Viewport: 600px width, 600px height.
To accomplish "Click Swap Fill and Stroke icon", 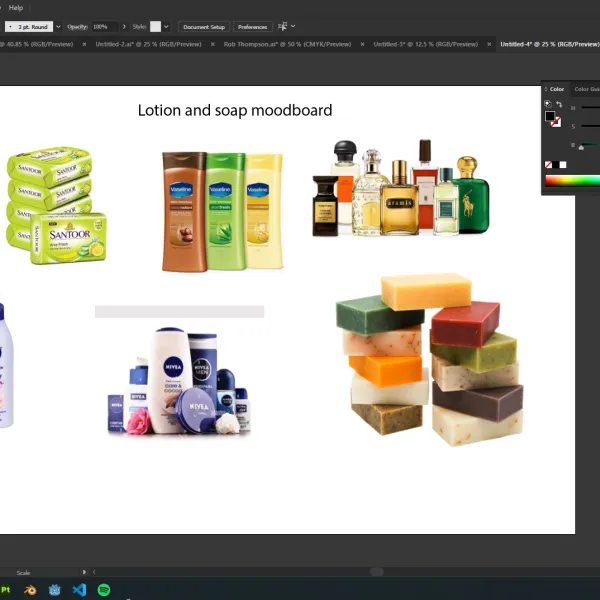I will (x=559, y=104).
